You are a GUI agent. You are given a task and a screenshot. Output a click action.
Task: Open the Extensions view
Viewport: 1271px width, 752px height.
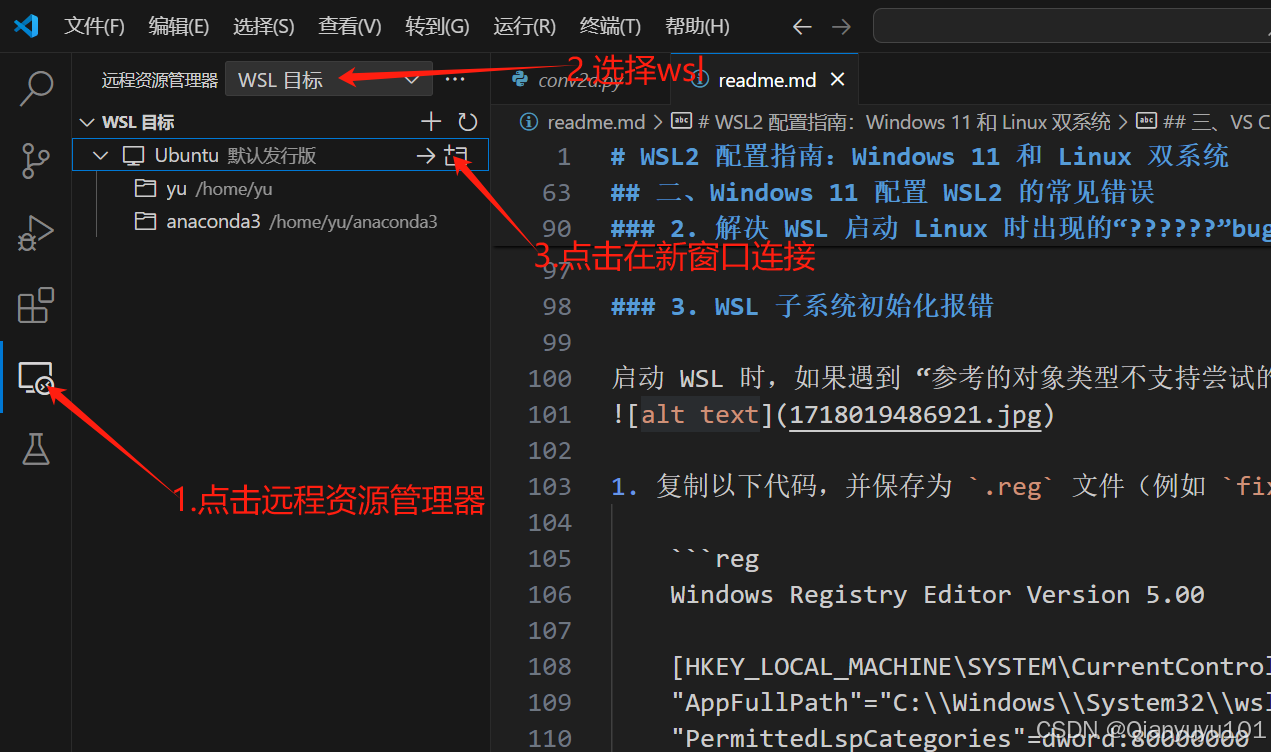coord(36,305)
